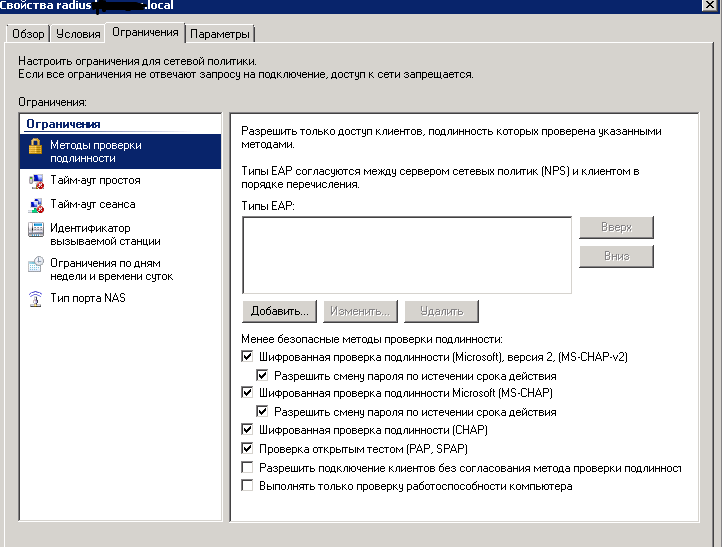Uncheck the CHAP encrypted authentication checkbox

click(x=248, y=430)
